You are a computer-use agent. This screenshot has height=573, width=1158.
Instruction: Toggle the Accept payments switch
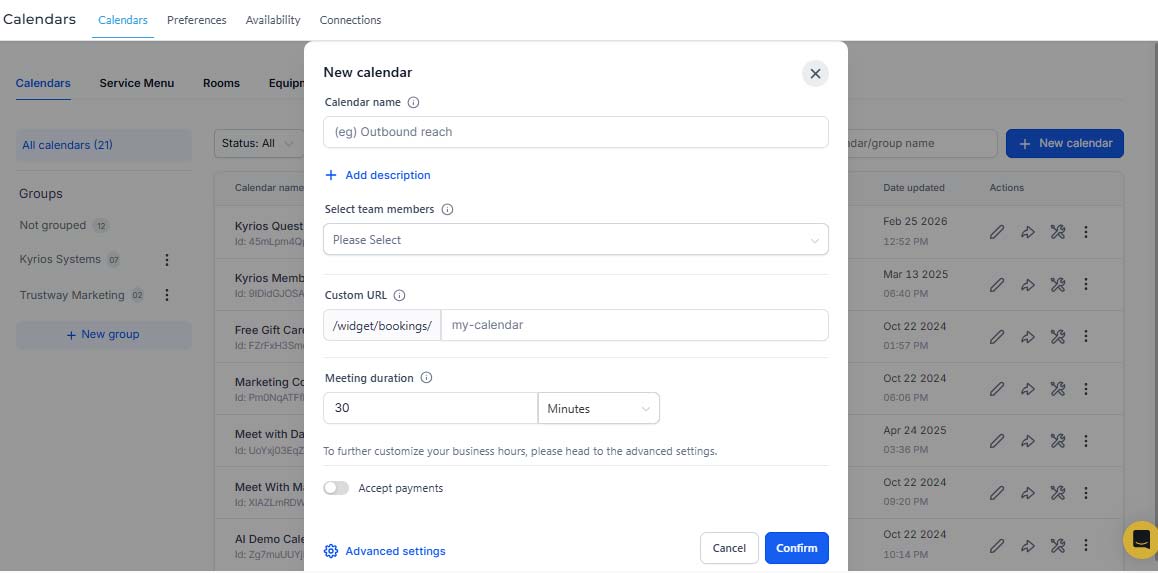tap(336, 488)
